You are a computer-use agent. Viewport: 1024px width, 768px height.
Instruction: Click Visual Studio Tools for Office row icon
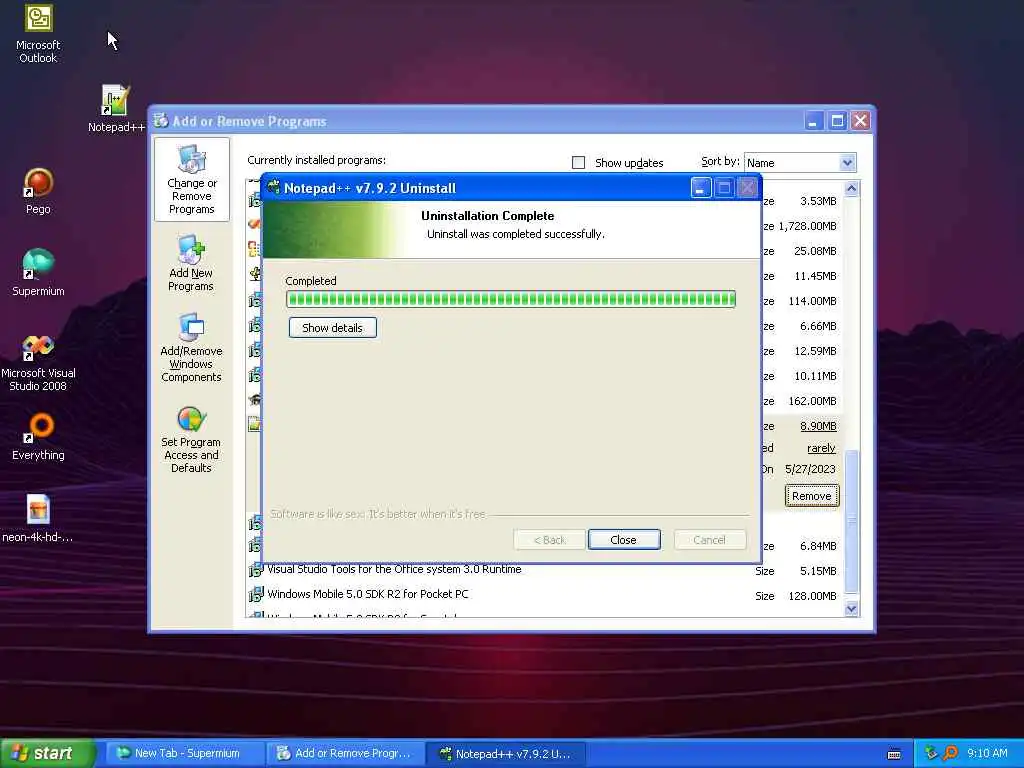(x=255, y=570)
